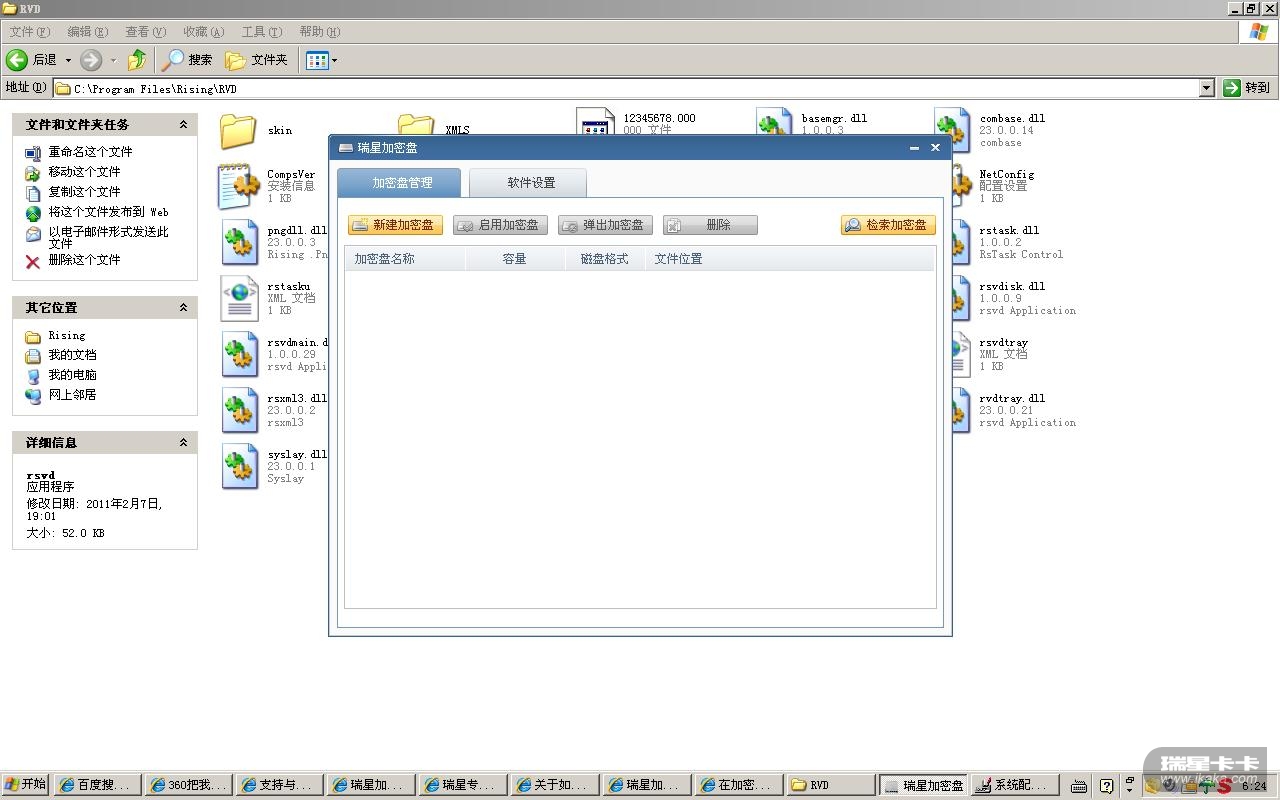Open 我的文档 in 其它位置

72,355
